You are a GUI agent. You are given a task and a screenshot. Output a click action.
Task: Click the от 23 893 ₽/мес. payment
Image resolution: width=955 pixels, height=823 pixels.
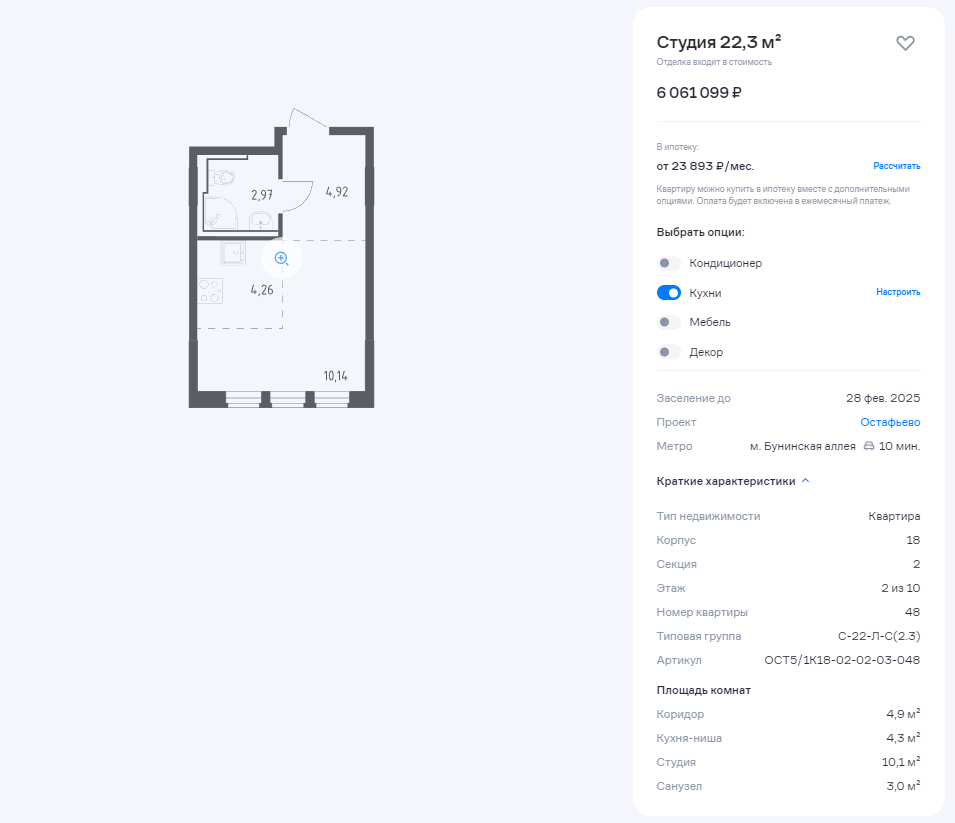tap(705, 166)
